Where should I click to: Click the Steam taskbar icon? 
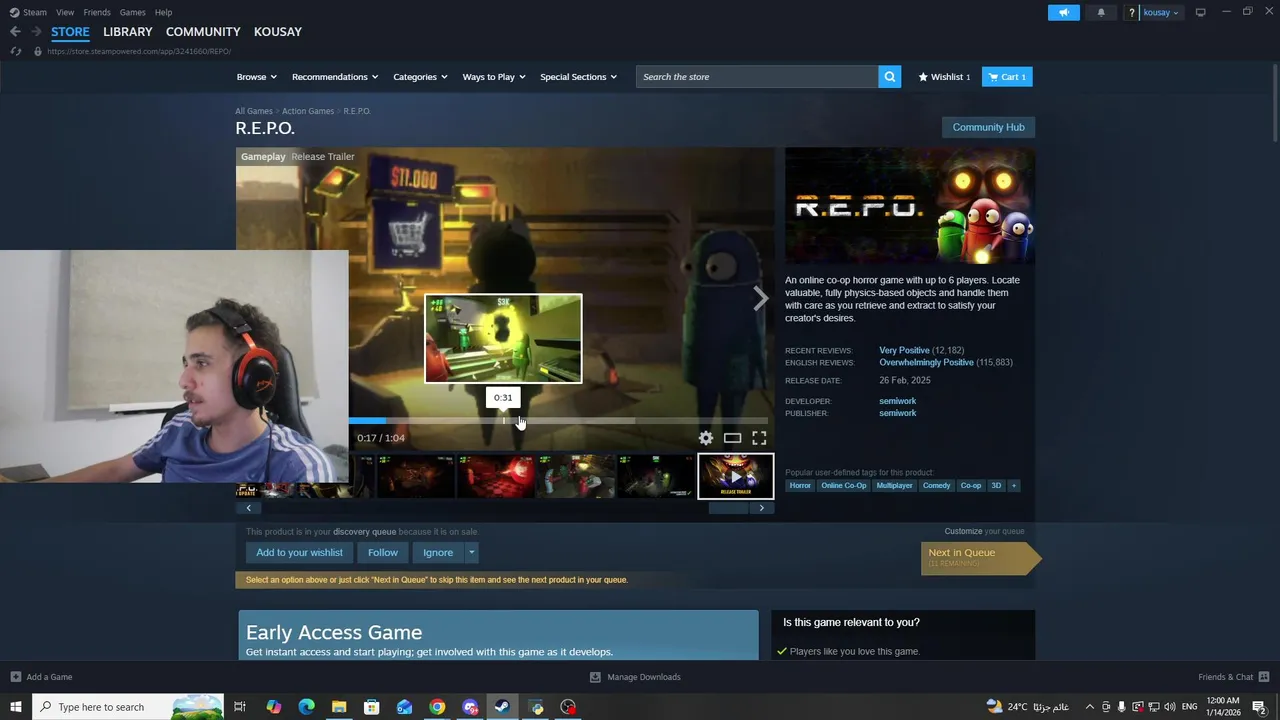502,707
